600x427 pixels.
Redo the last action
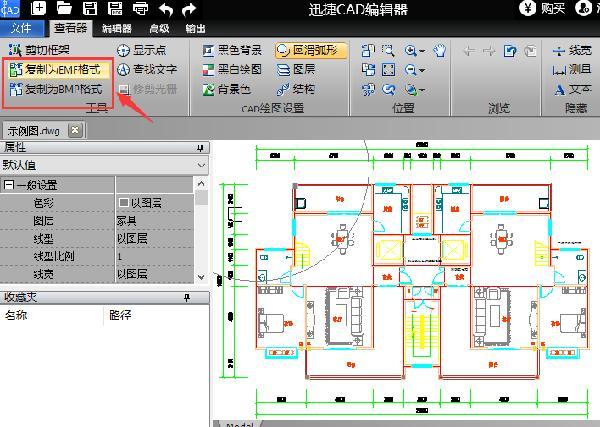point(189,9)
